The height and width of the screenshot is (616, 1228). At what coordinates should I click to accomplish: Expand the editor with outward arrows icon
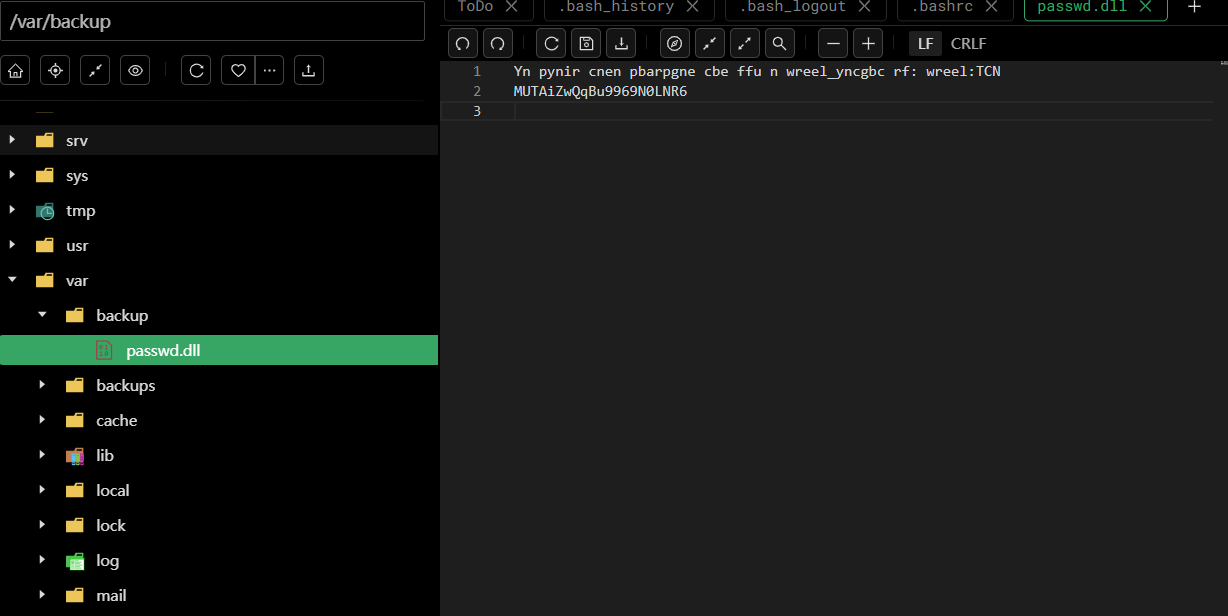pos(745,43)
